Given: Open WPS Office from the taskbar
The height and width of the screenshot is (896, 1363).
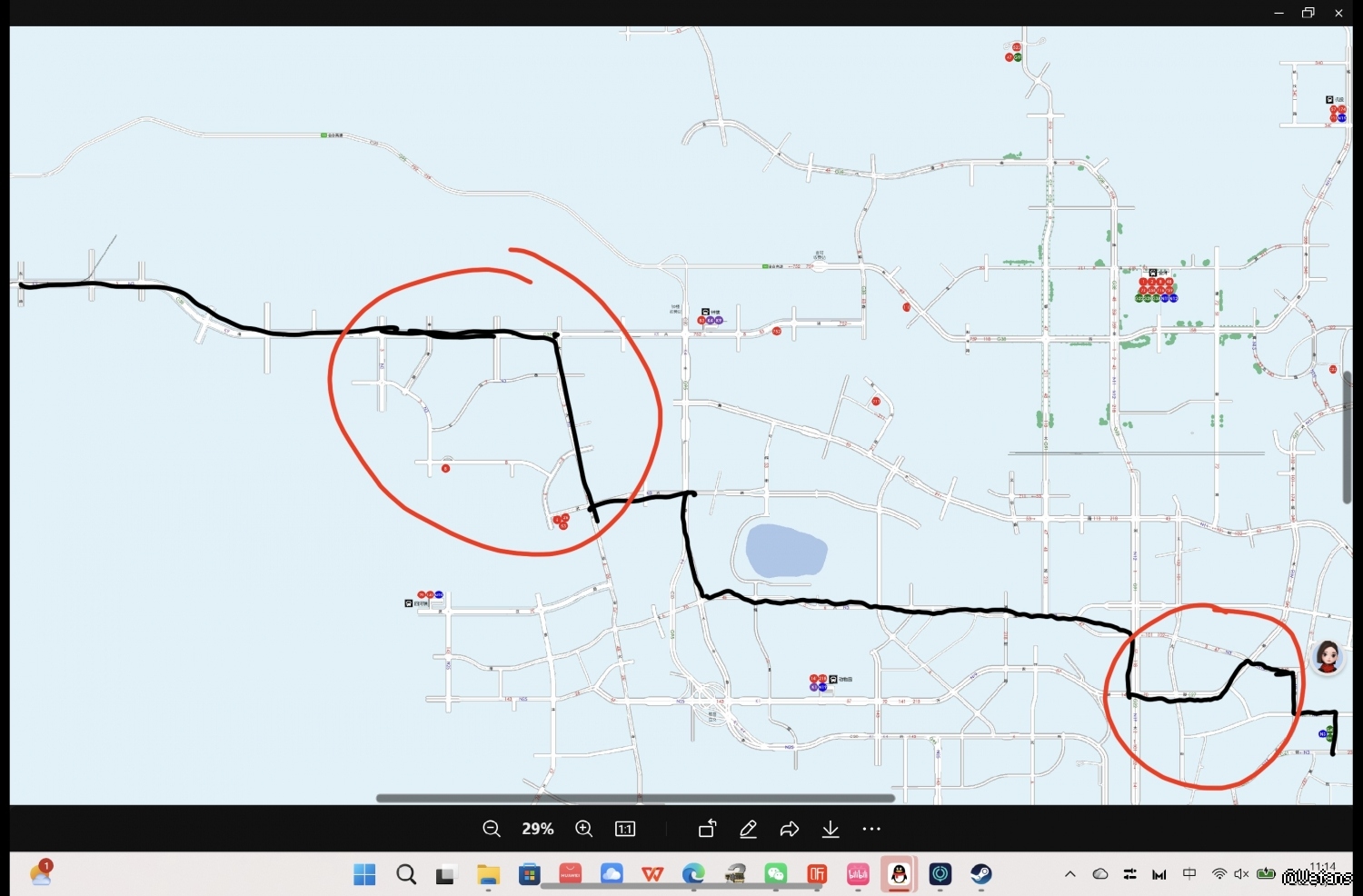Looking at the screenshot, I should (652, 874).
